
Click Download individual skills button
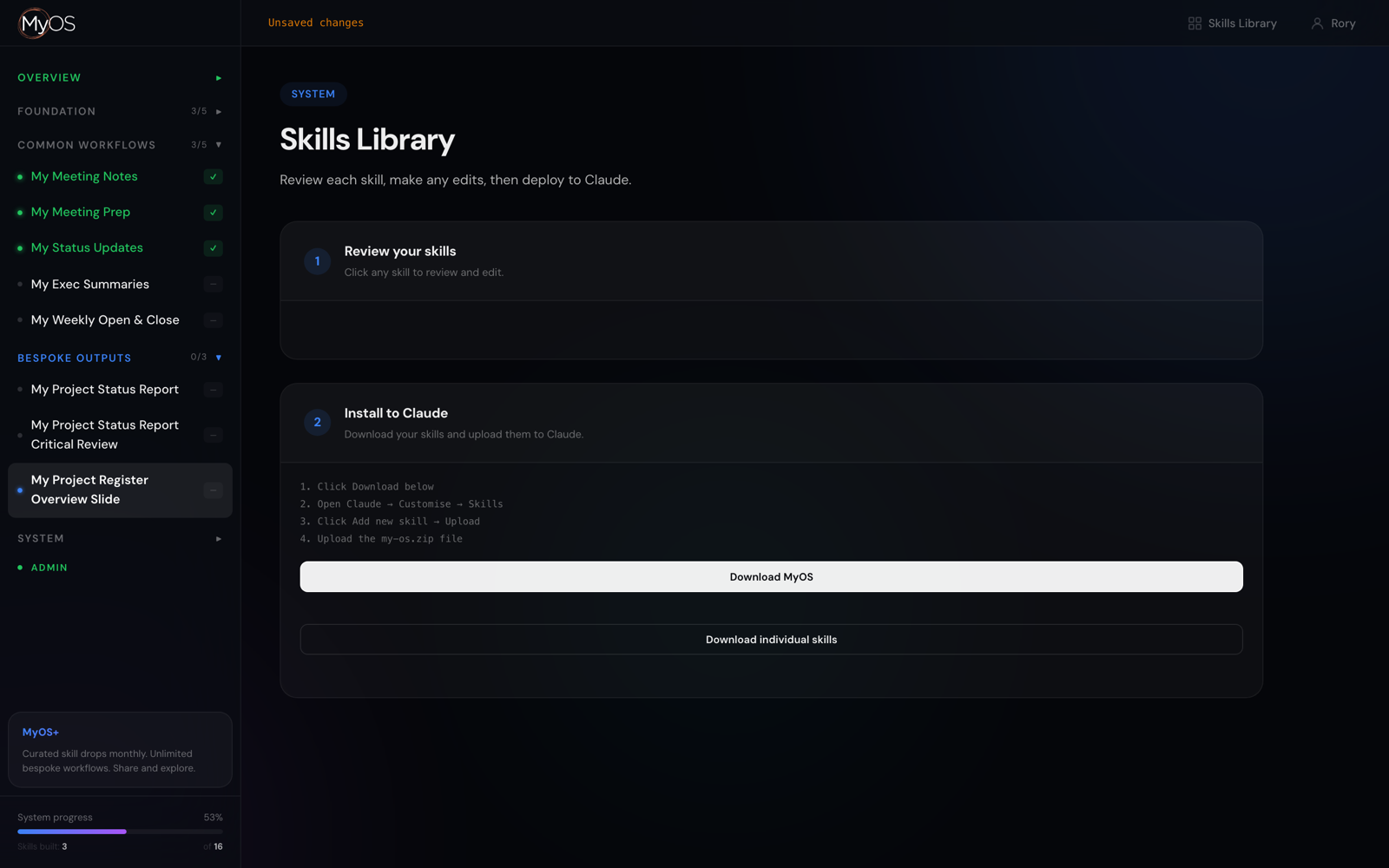[x=771, y=640]
